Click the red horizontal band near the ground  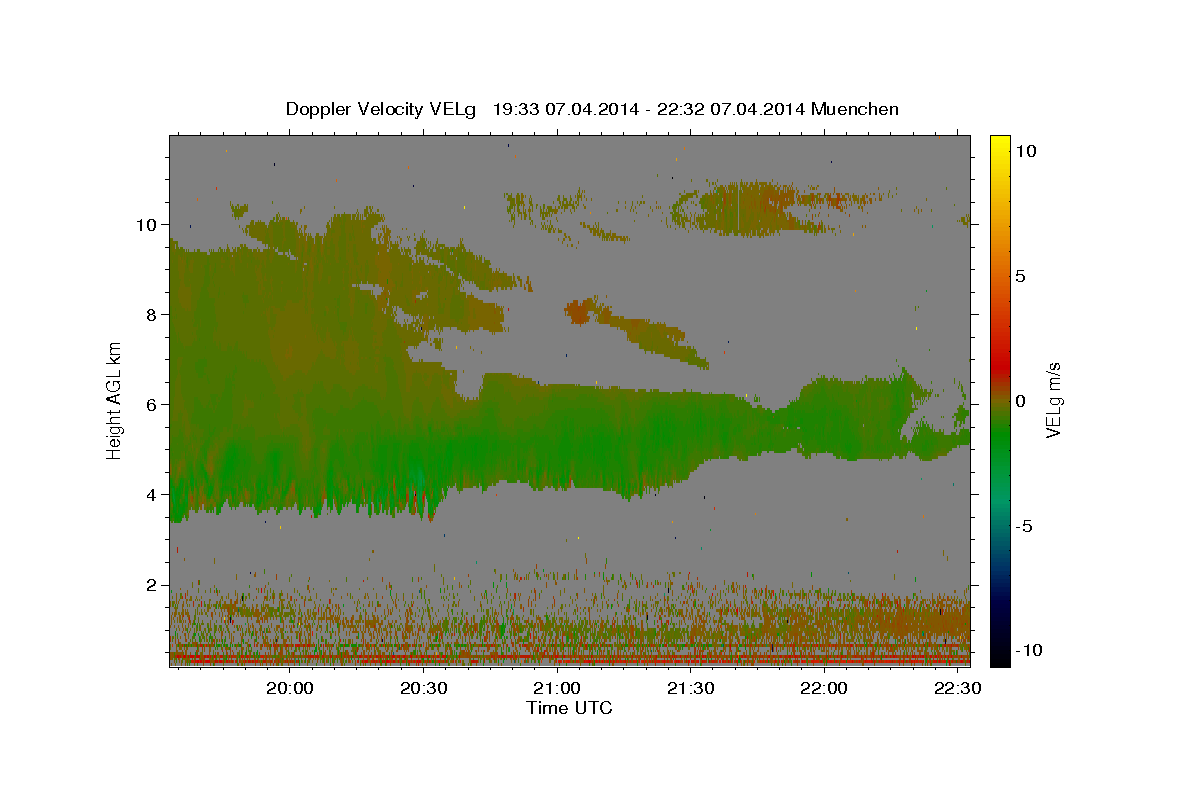click(x=570, y=659)
